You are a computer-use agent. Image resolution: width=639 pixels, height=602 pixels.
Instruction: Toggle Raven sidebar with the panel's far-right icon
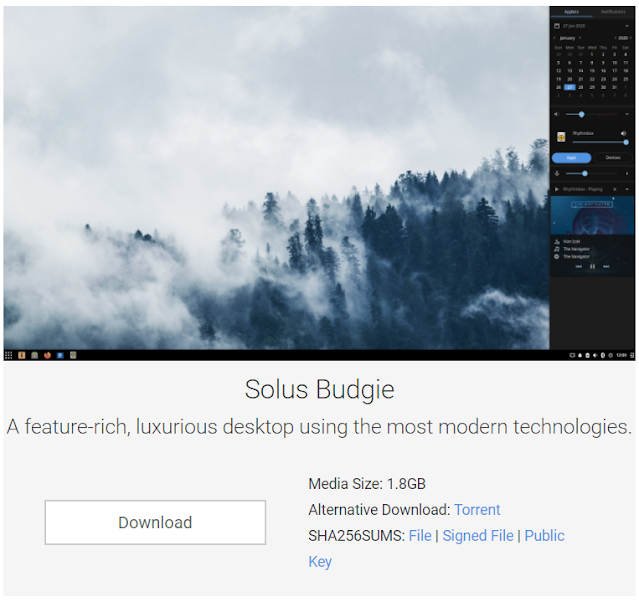(x=632, y=355)
